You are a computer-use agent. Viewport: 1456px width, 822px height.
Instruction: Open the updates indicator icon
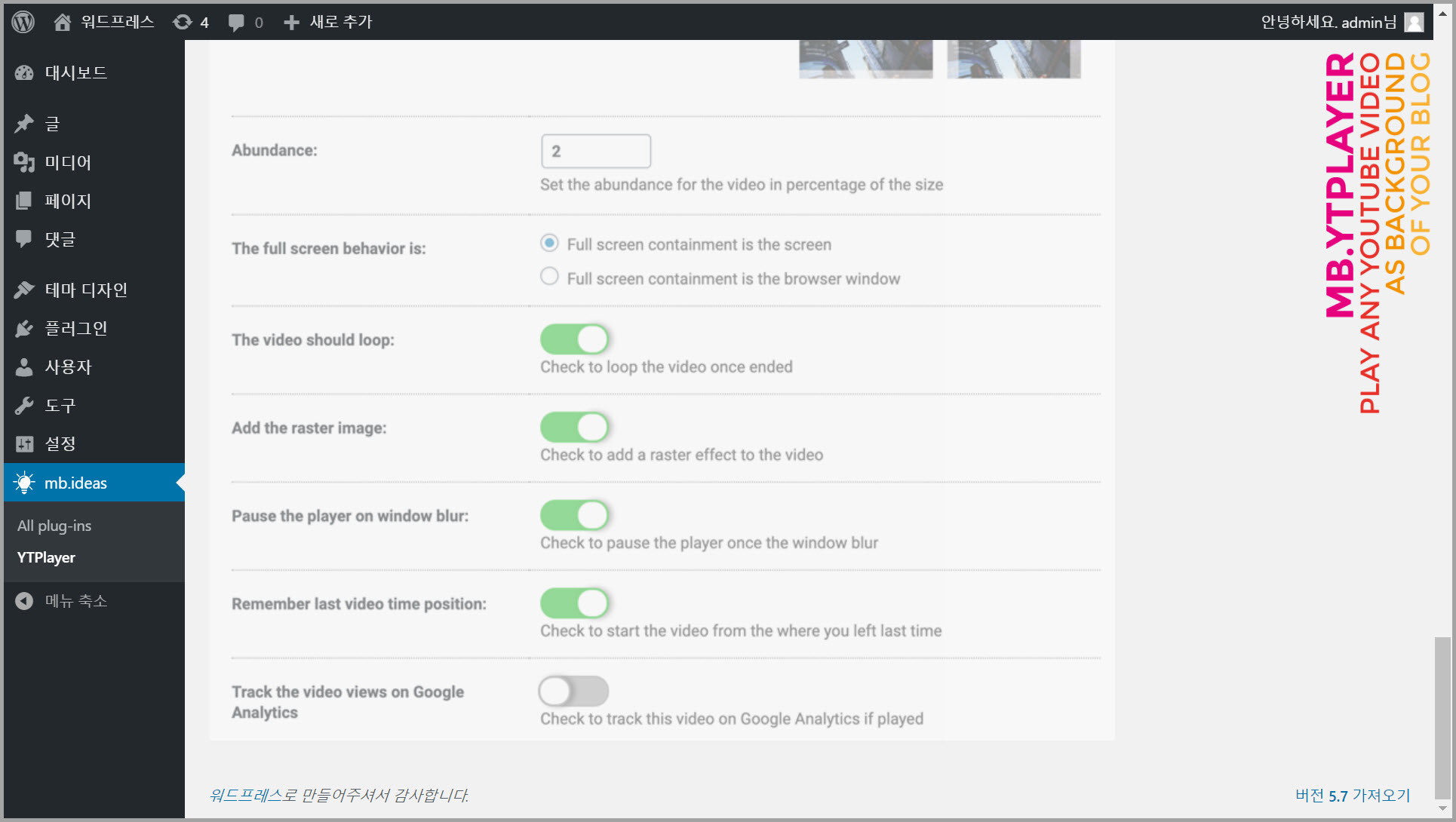183,22
